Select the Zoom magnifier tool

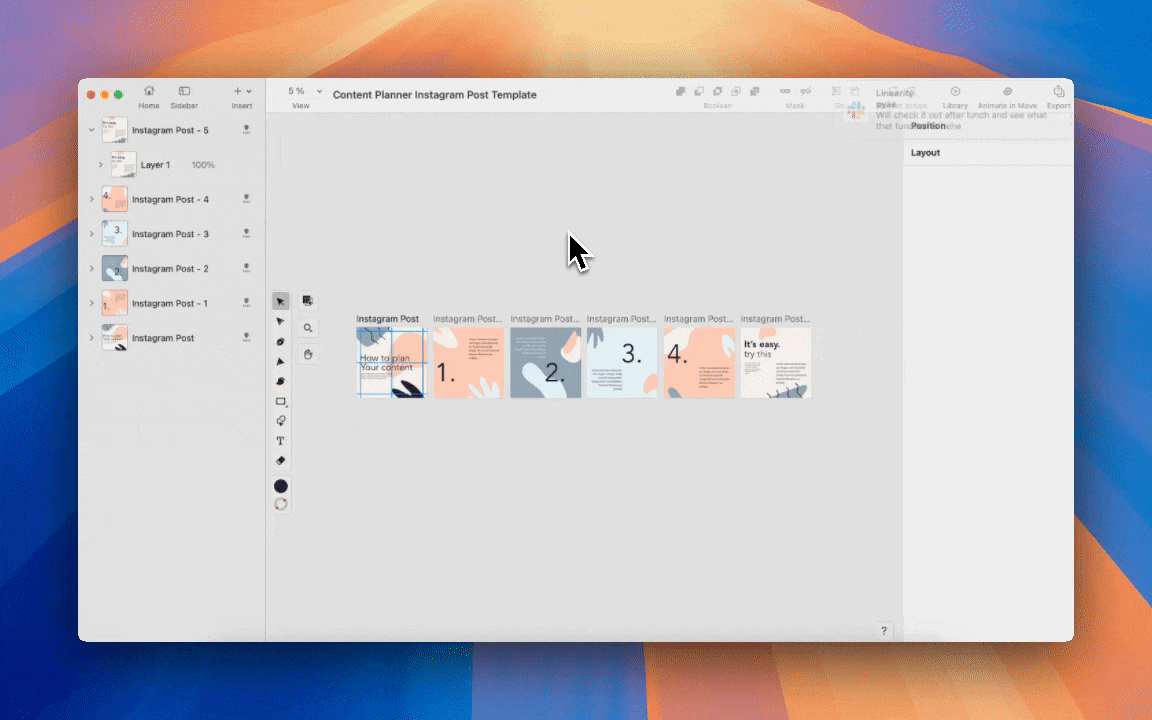coord(308,328)
